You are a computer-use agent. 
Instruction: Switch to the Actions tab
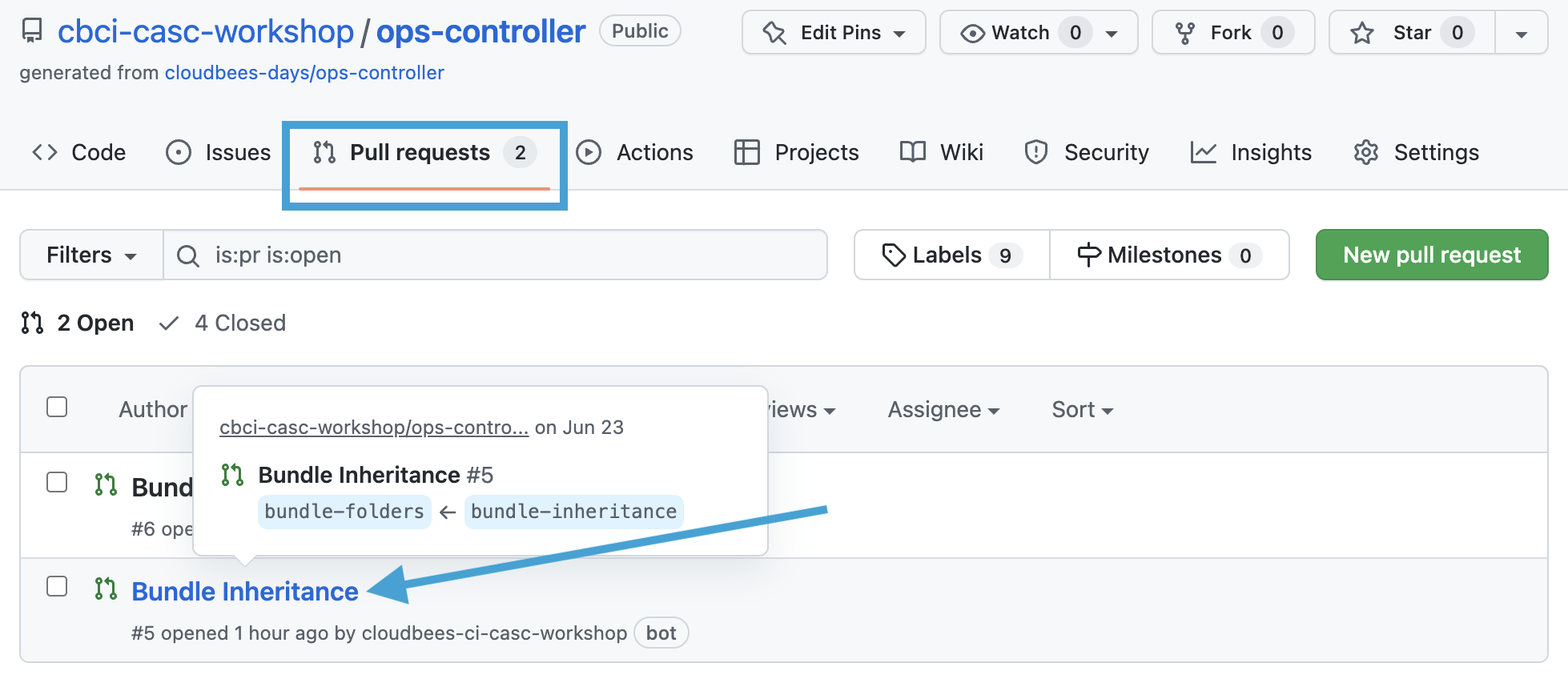(635, 152)
